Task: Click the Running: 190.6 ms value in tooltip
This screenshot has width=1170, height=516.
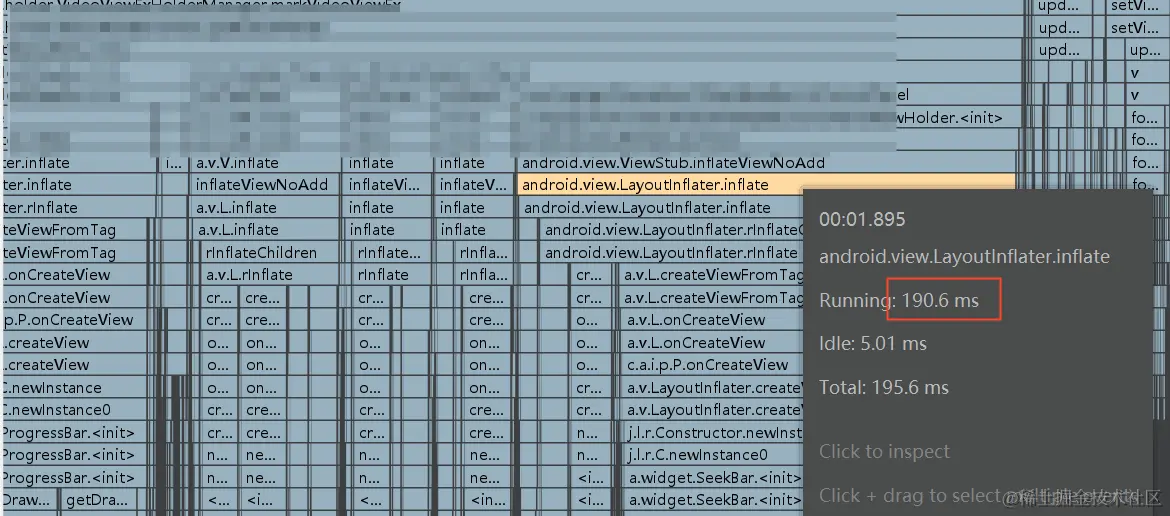Action: coord(898,301)
